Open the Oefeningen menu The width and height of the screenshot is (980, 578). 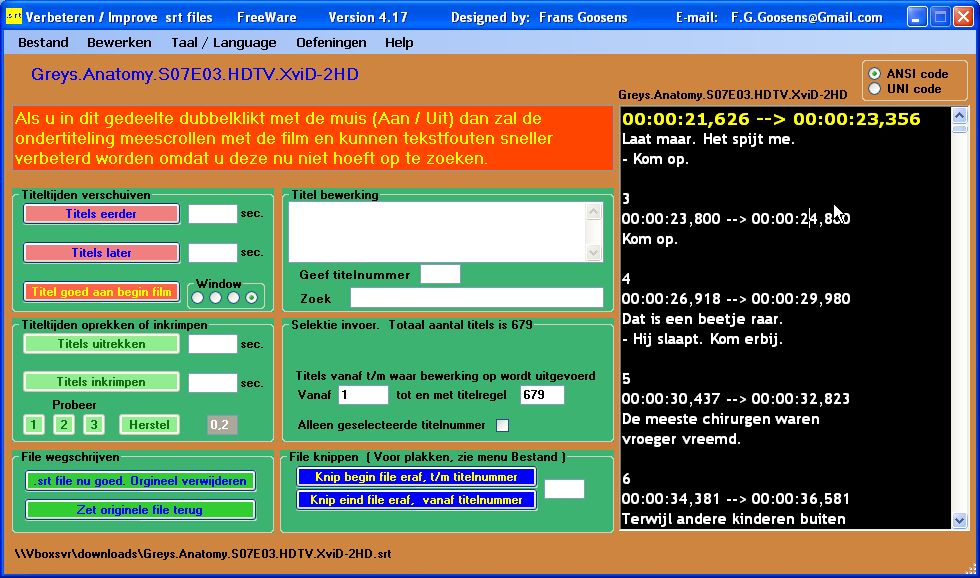click(331, 42)
